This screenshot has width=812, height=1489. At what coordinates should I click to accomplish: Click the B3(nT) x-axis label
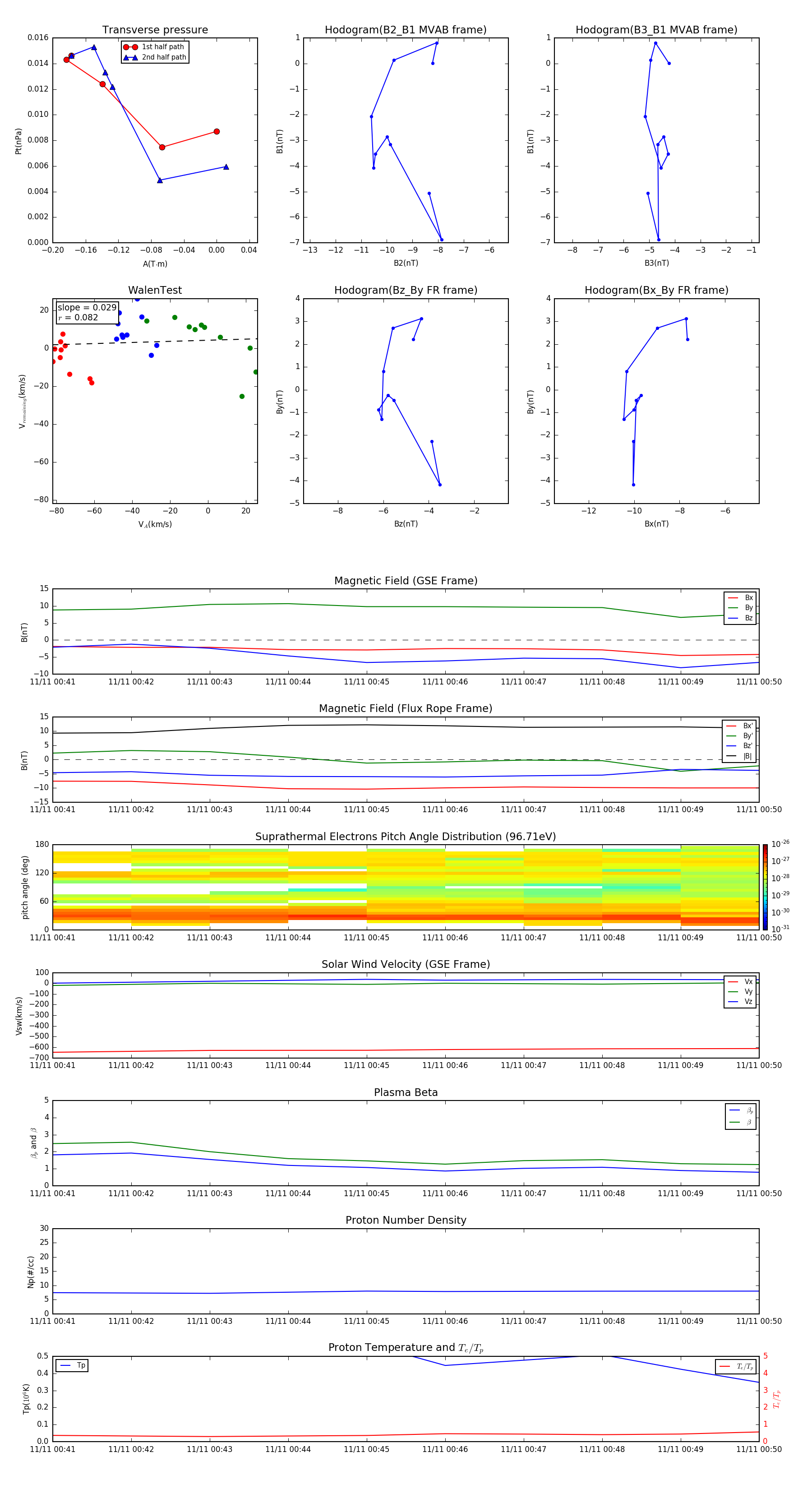coord(656,263)
